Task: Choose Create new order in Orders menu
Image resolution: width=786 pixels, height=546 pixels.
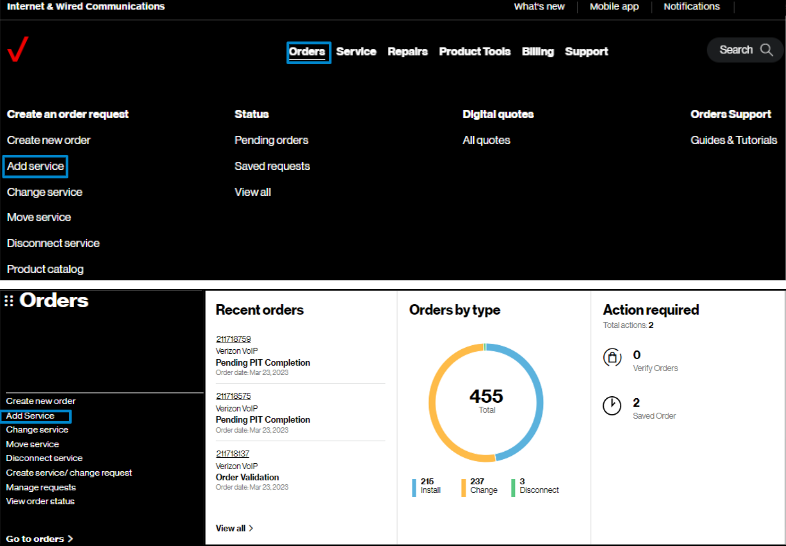Action: coord(49,140)
